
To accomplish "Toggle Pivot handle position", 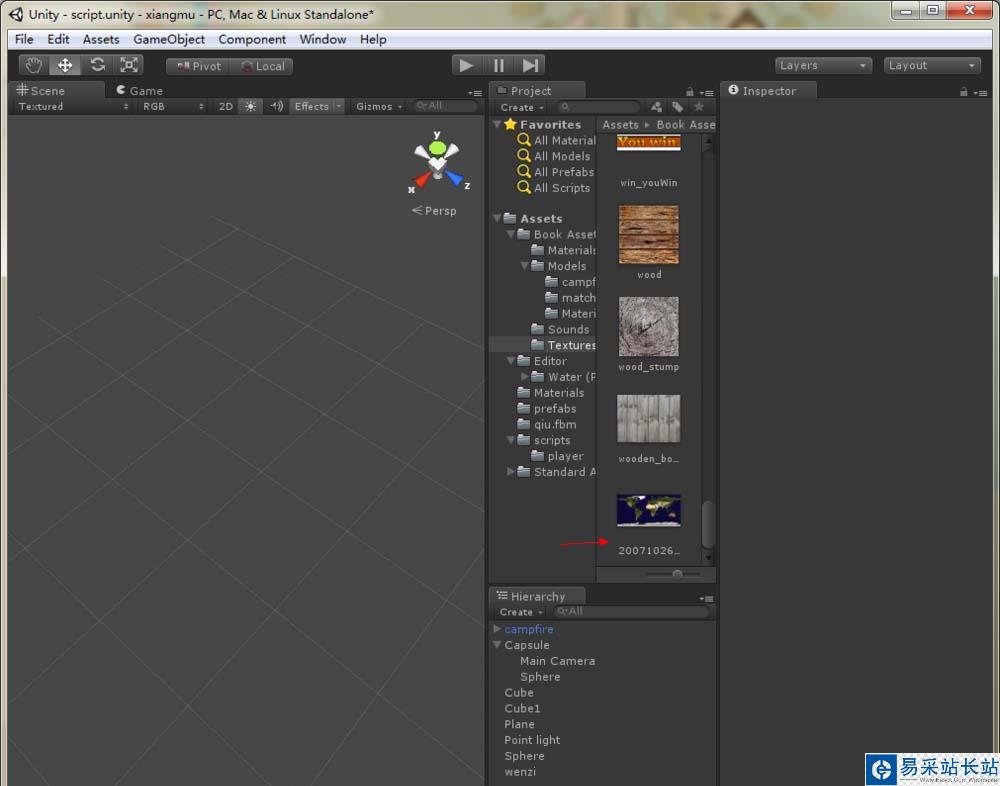I will pyautogui.click(x=198, y=66).
